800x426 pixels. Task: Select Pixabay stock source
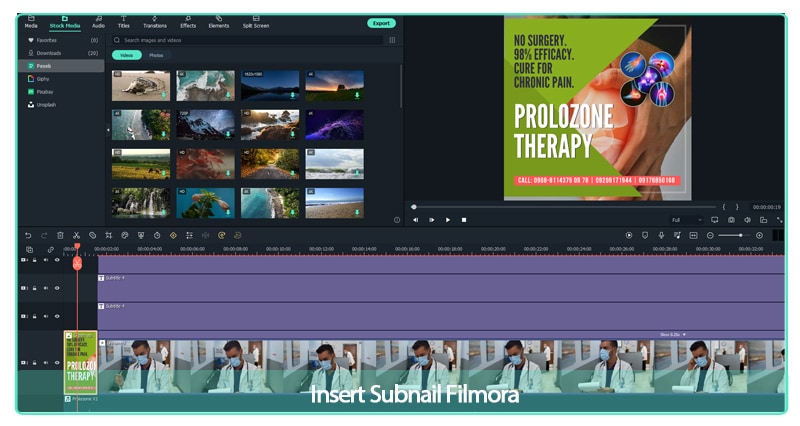[61, 92]
